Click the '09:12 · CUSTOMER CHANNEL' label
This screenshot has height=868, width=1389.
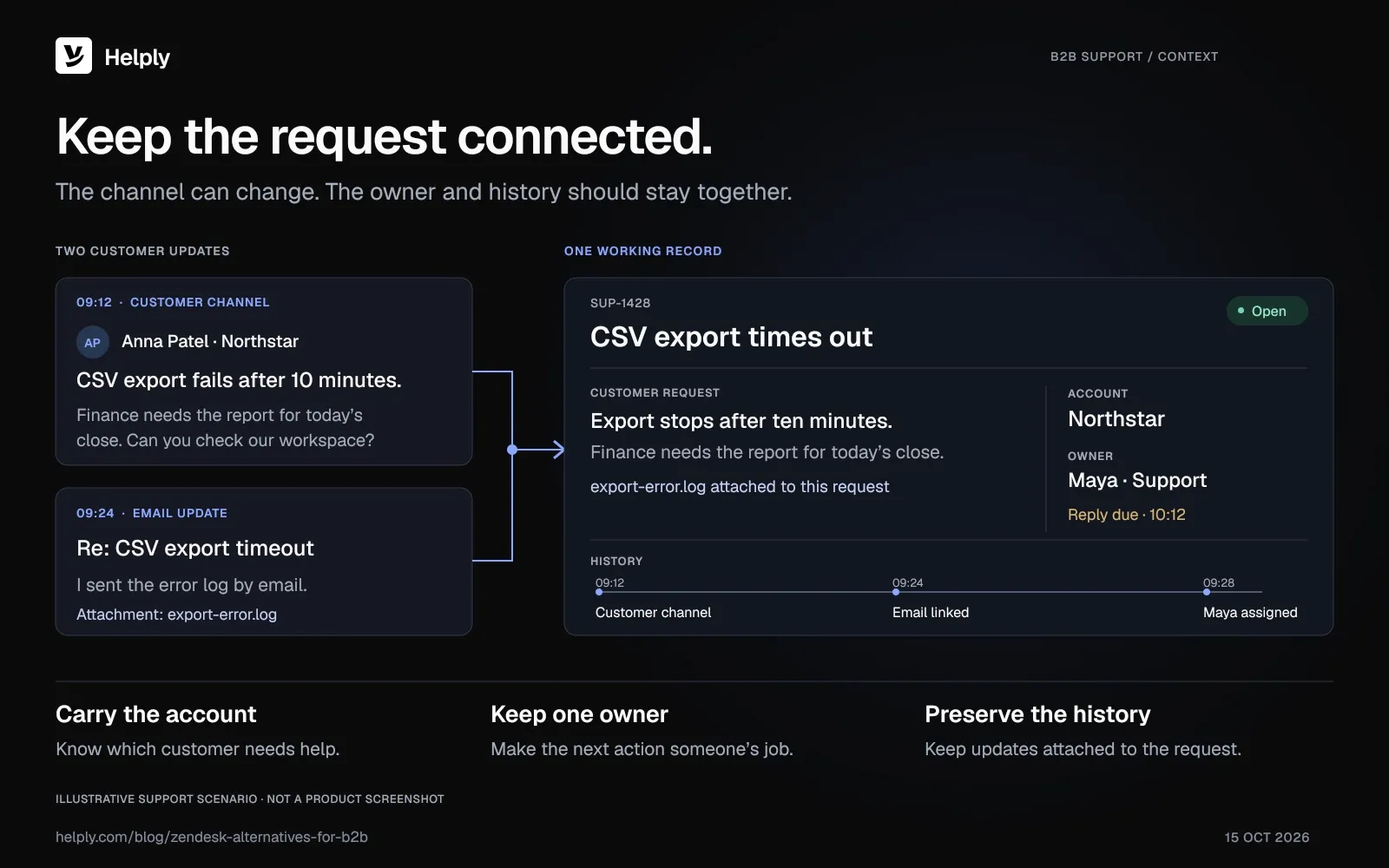point(173,302)
